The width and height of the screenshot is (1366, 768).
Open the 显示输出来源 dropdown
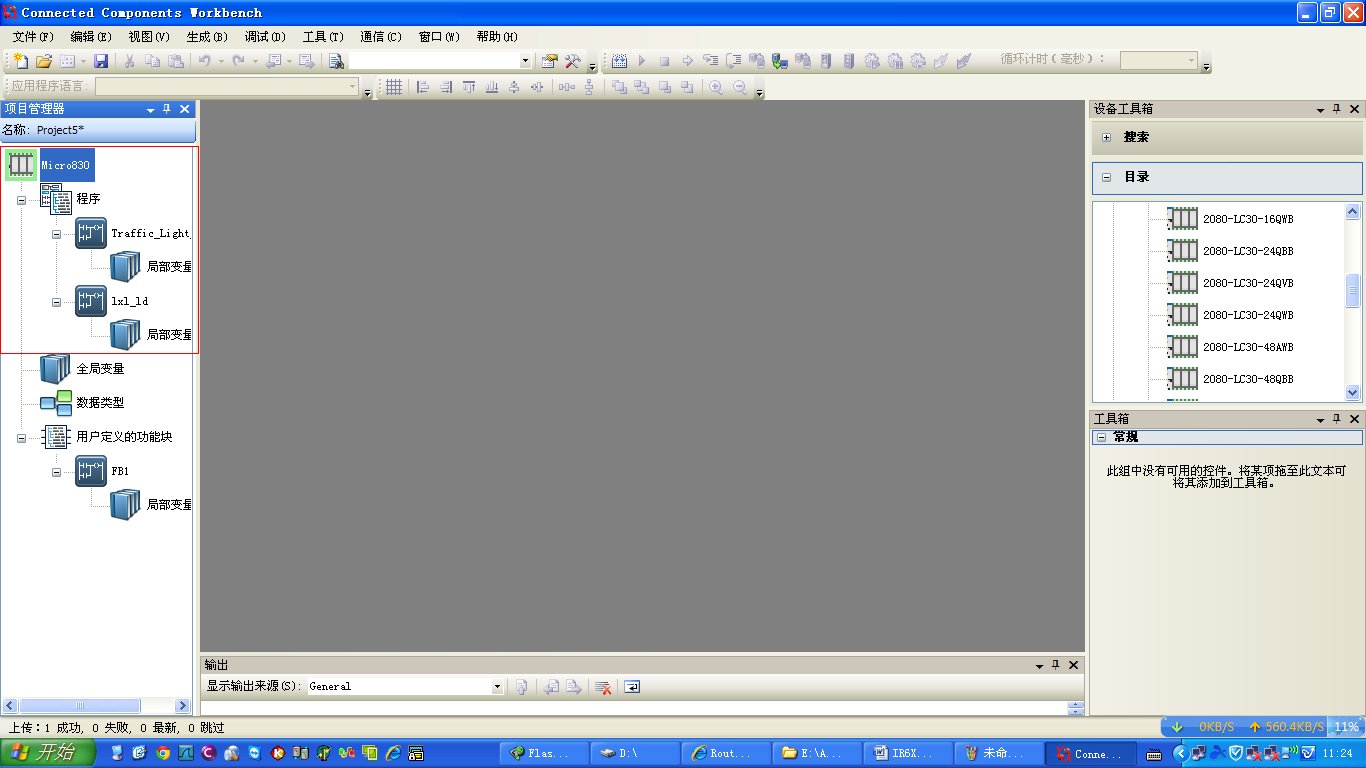(497, 687)
